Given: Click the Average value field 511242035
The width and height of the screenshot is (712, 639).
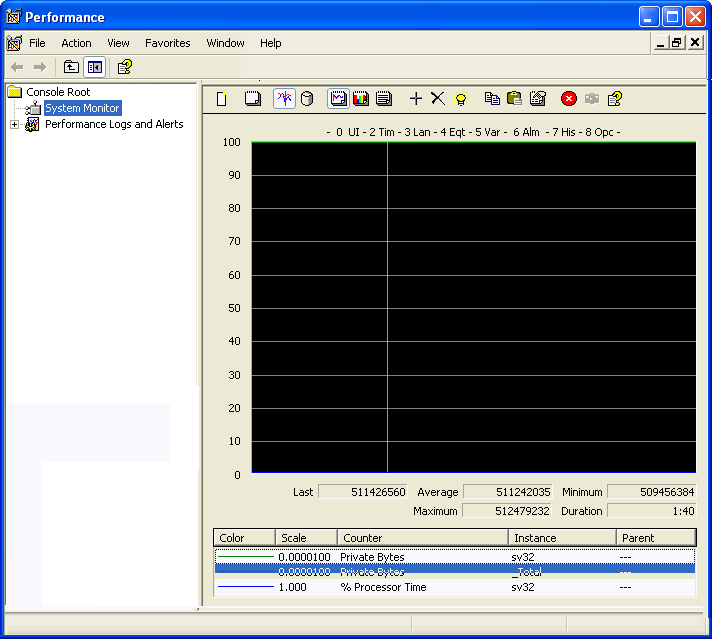Looking at the screenshot, I should pos(508,492).
